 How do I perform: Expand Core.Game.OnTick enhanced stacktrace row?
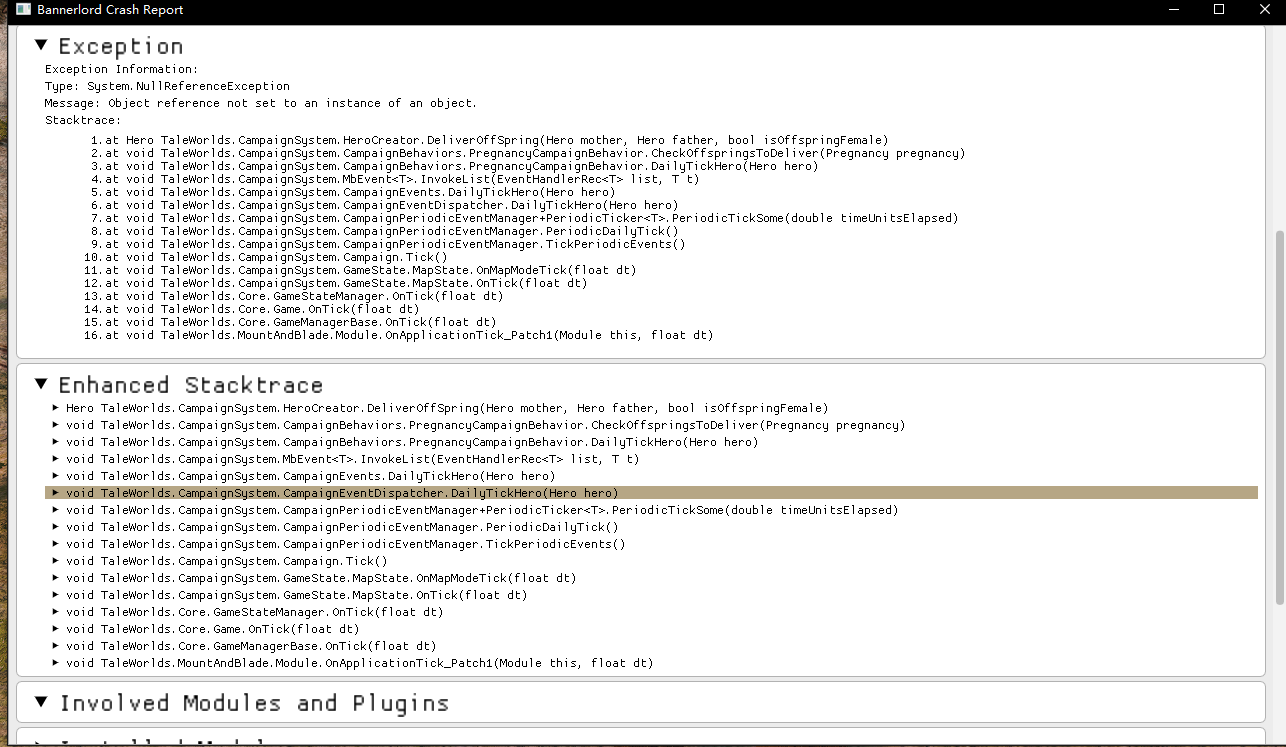point(56,629)
